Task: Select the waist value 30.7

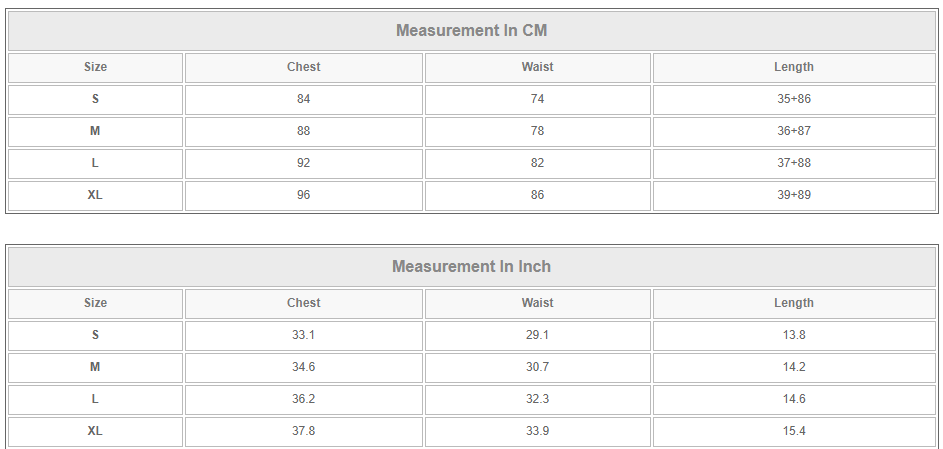Action: coord(538,367)
